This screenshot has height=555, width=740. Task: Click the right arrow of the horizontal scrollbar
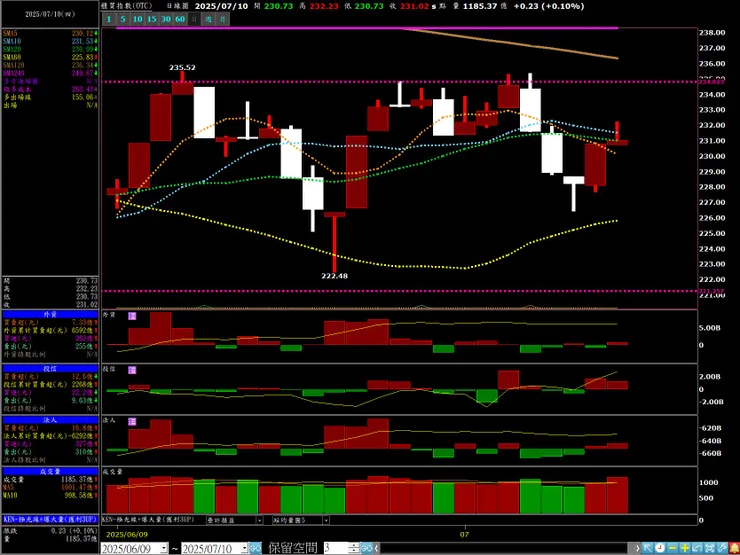click(638, 548)
